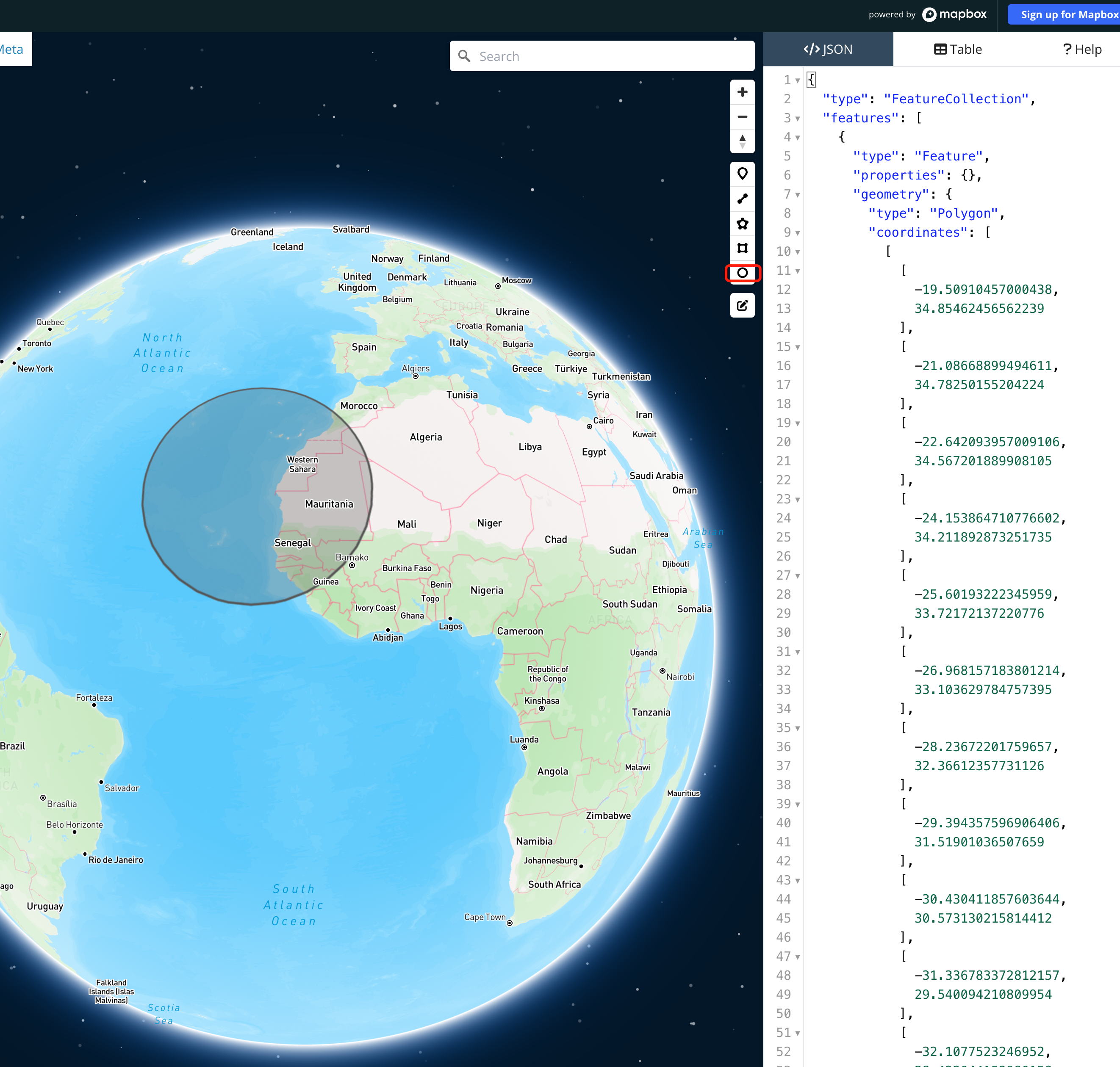
Task: Select the draw Circle tool
Action: click(x=742, y=273)
